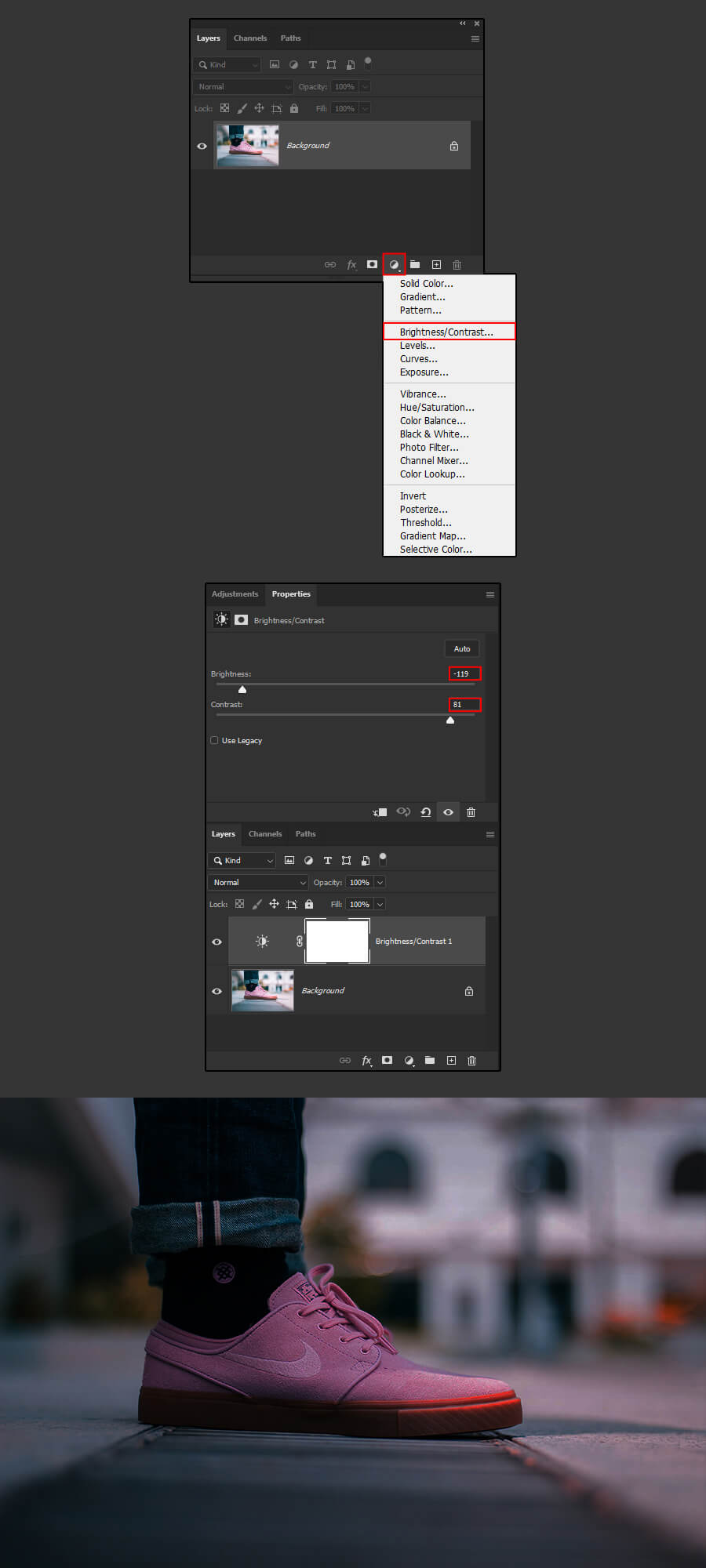Reset adjustment defaults in Properties panel
The height and width of the screenshot is (1568, 706).
(426, 812)
